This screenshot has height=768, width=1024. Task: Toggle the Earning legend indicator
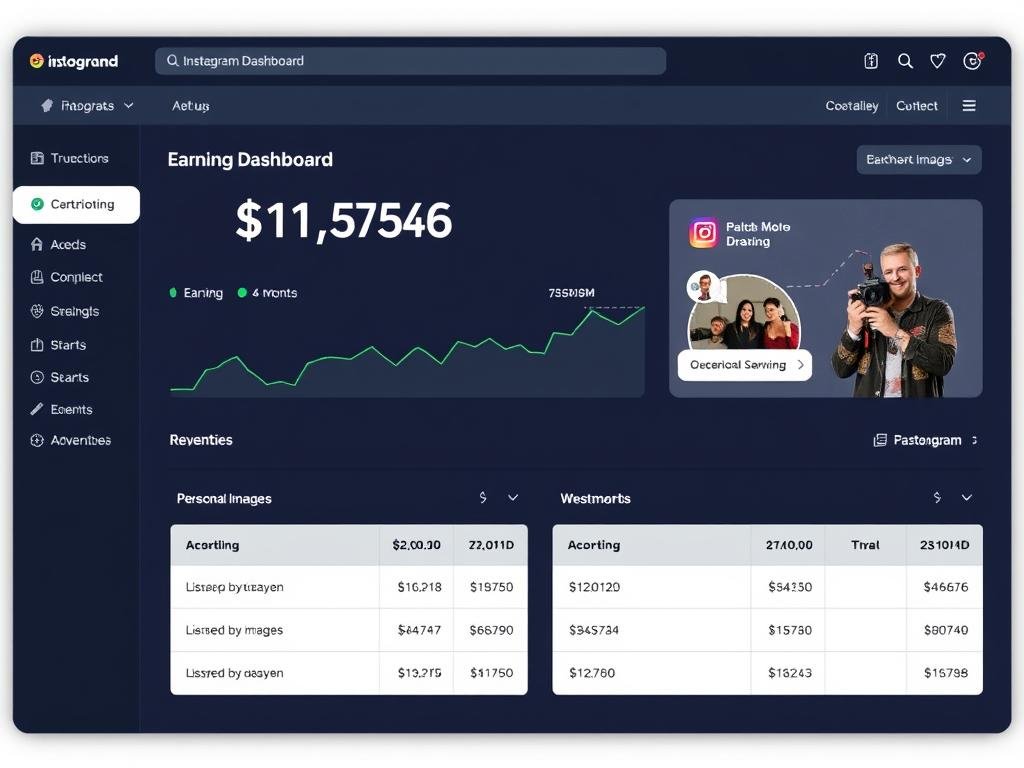click(x=175, y=293)
